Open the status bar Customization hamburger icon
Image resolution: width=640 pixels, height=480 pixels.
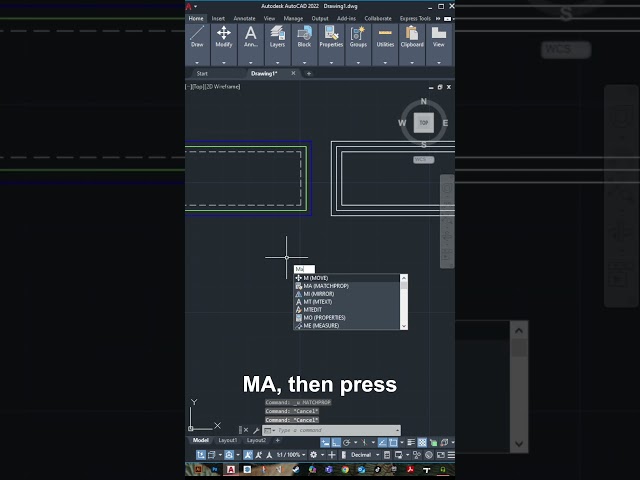click(451, 455)
